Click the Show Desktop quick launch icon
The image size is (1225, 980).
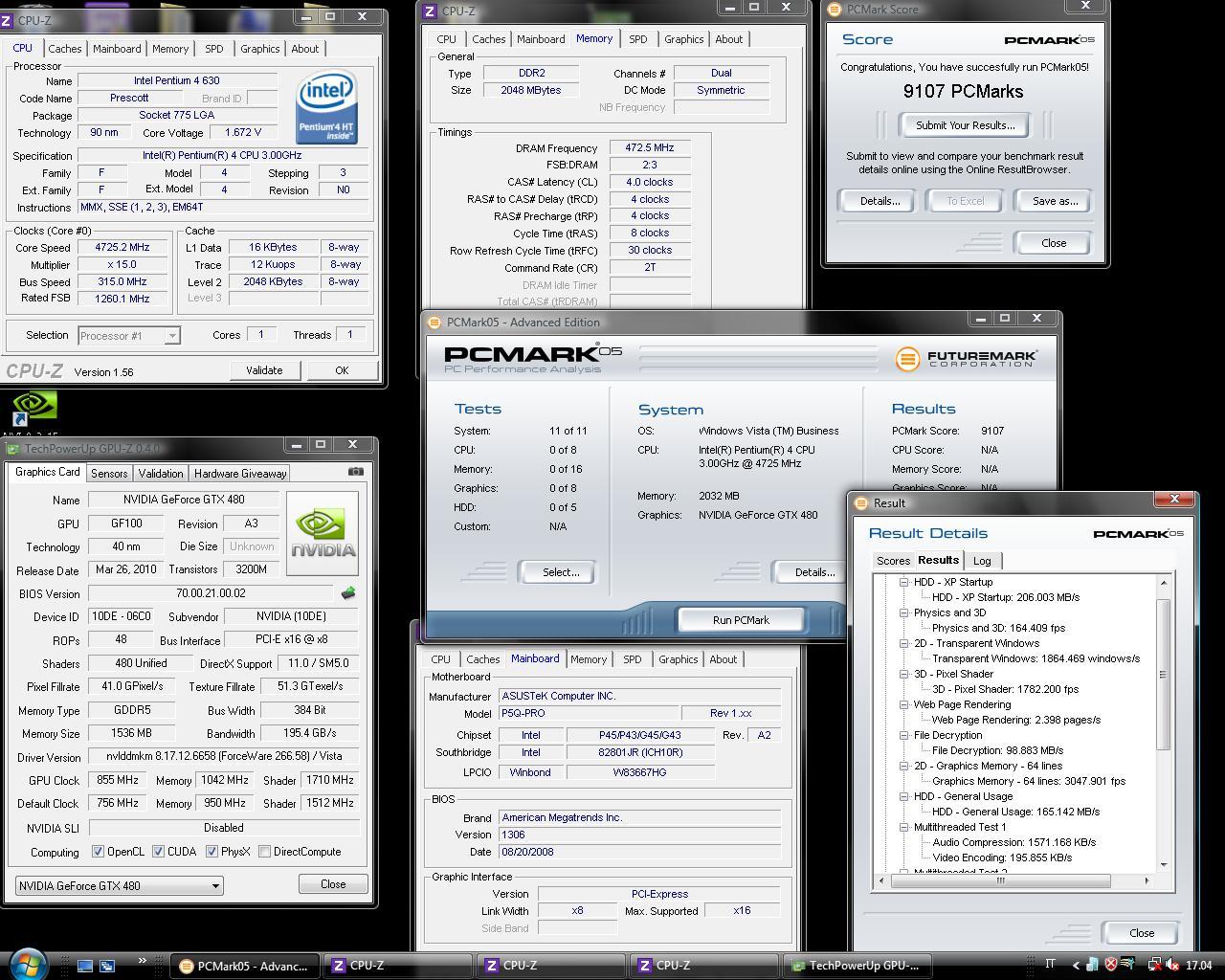(x=84, y=966)
